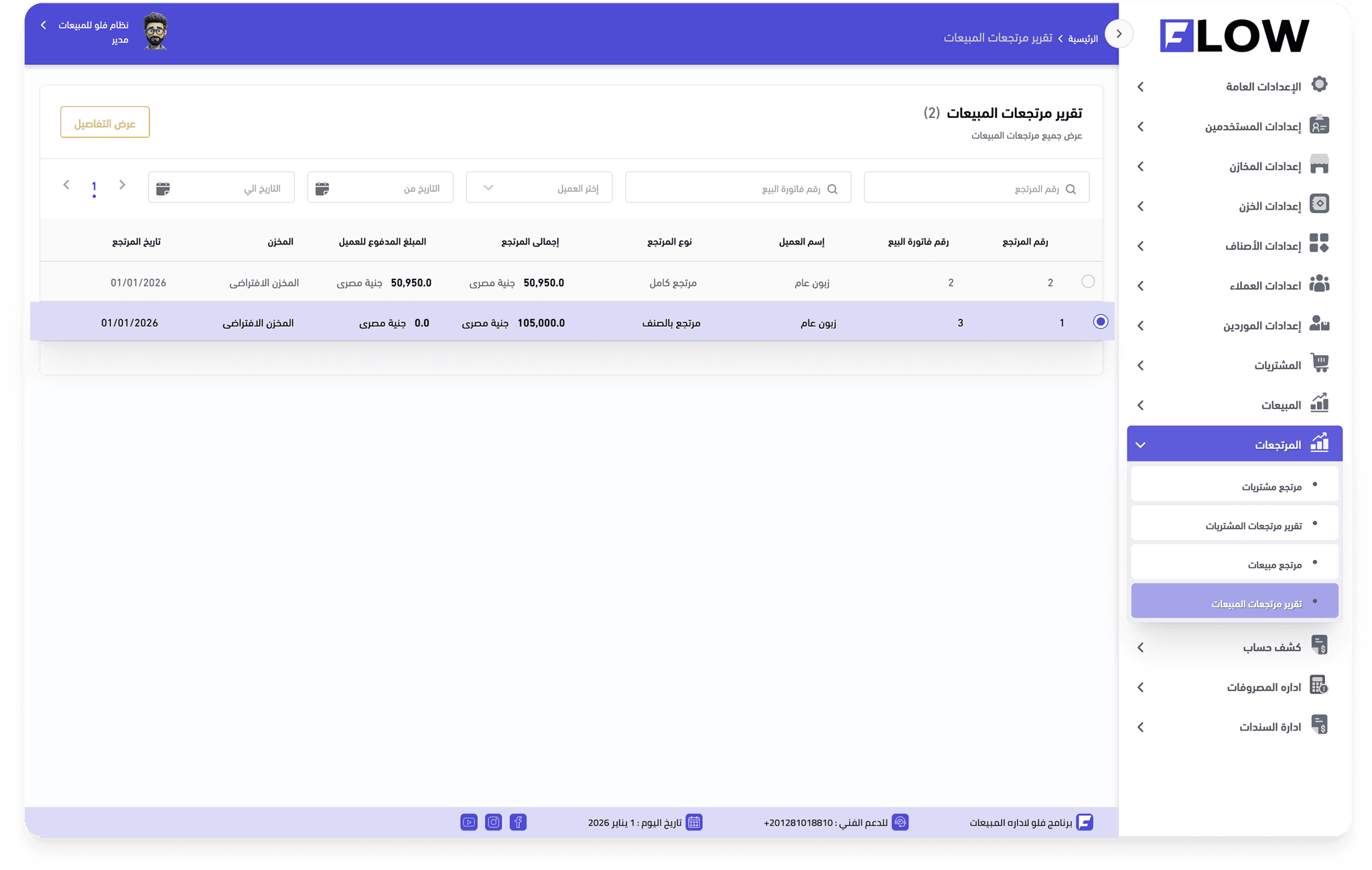The width and height of the screenshot is (1372, 870).
Task: Click the user avatar in the header
Action: pyautogui.click(x=155, y=31)
